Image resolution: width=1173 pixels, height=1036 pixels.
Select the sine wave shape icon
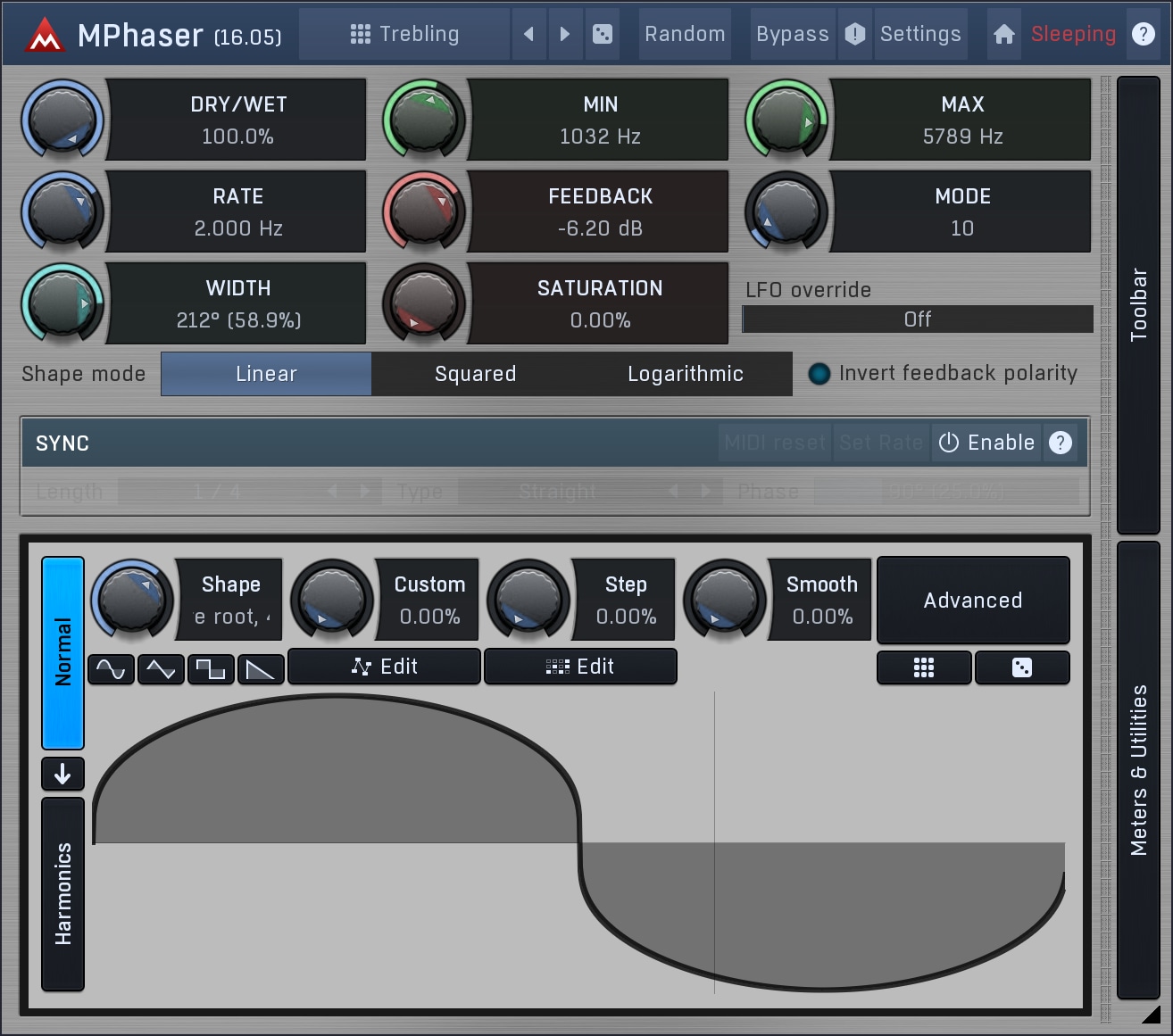[111, 668]
